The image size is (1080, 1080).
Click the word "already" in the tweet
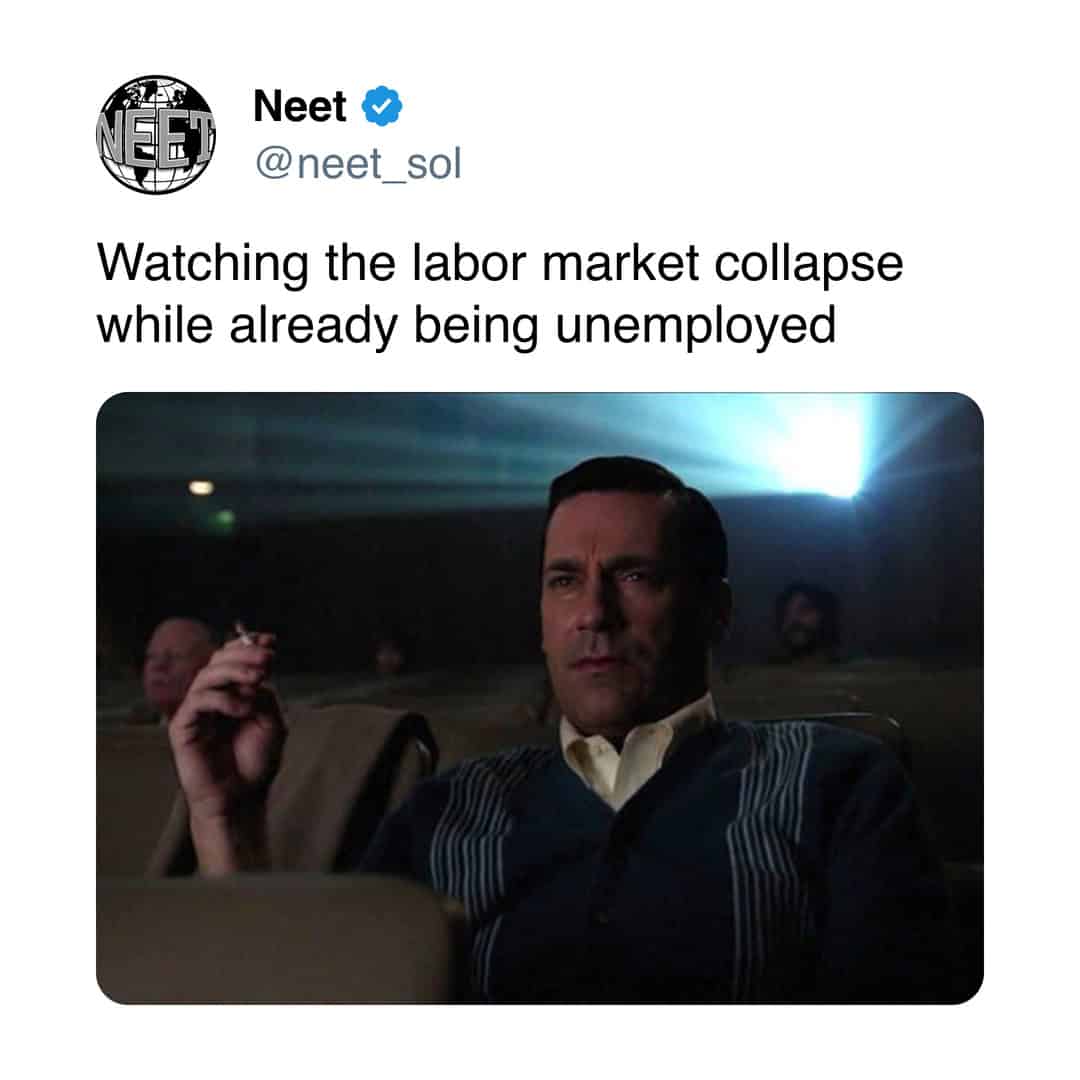(313, 326)
